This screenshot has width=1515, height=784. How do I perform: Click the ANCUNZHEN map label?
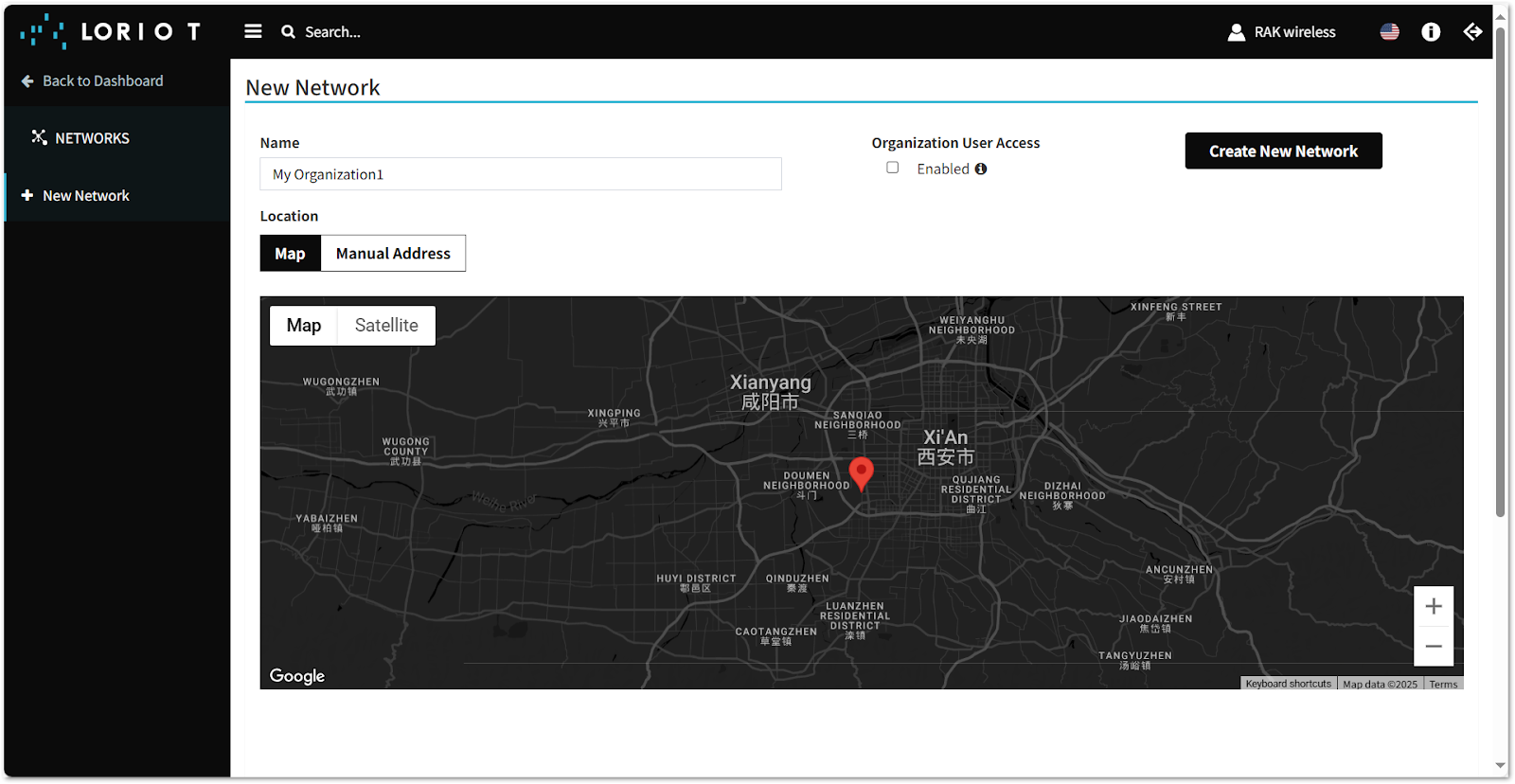click(1179, 574)
